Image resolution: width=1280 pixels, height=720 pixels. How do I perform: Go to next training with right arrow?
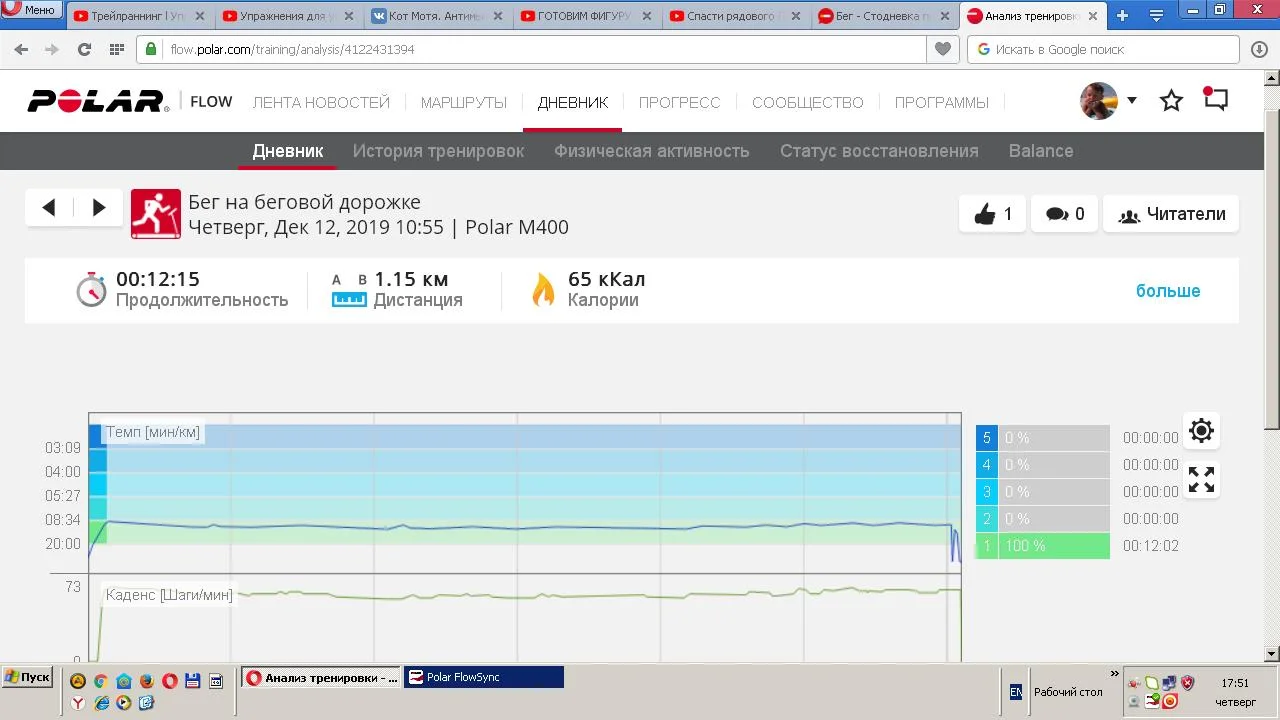98,208
